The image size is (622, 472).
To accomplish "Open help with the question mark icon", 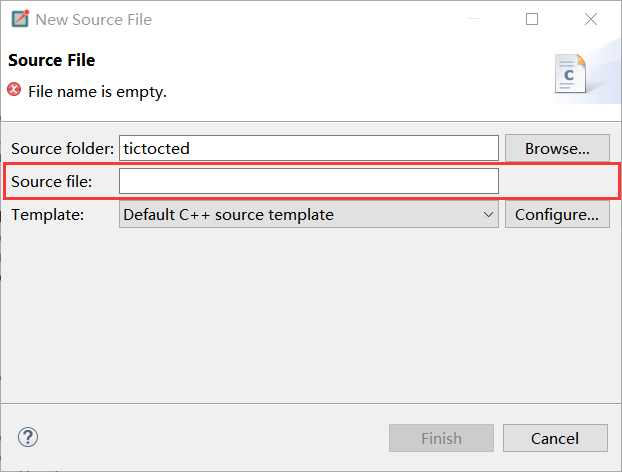I will [28, 437].
